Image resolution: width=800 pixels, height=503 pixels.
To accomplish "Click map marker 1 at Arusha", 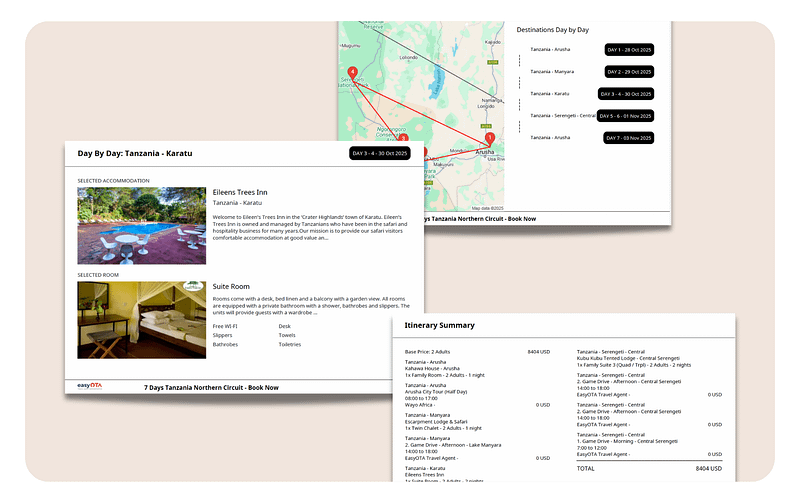I will (x=489, y=139).
